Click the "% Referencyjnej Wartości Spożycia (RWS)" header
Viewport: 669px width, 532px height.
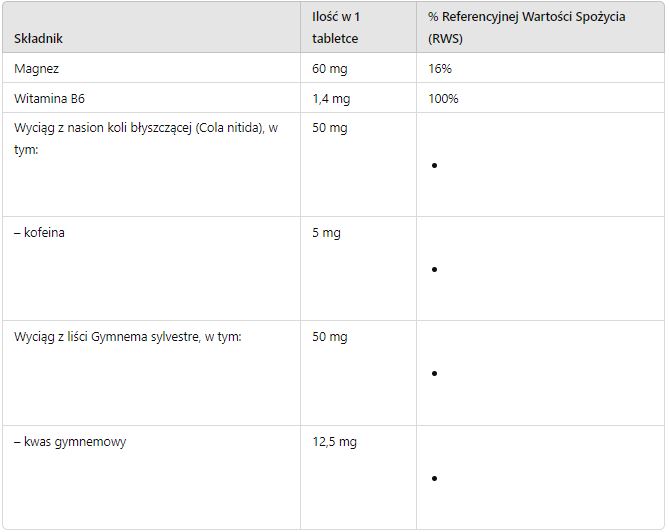pyautogui.click(x=526, y=28)
